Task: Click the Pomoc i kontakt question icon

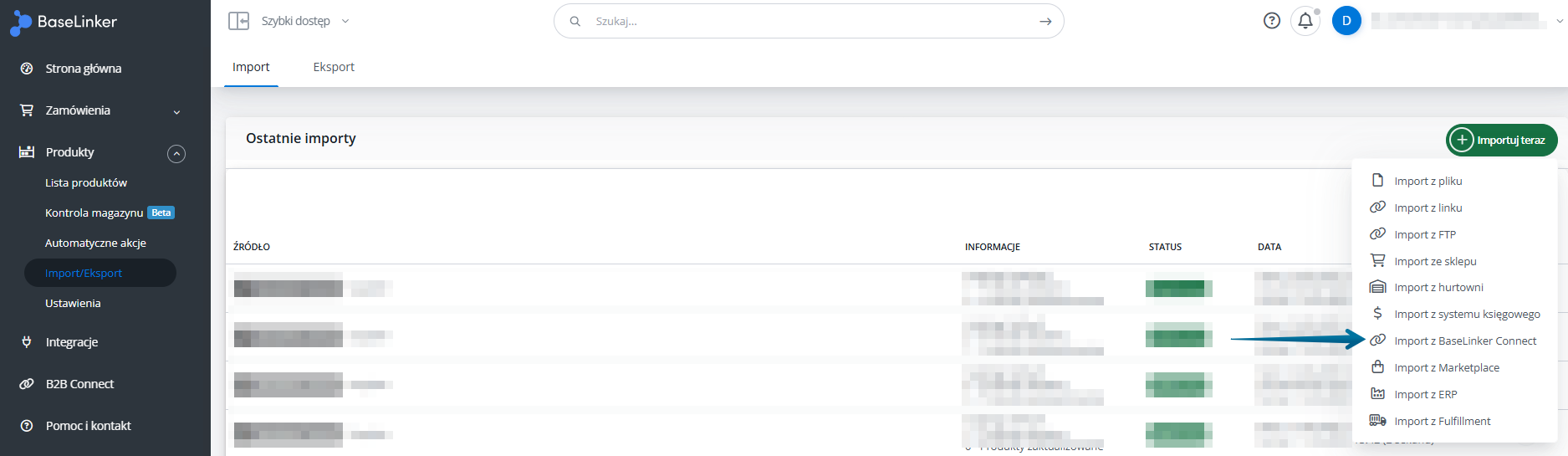Action: coord(27,426)
